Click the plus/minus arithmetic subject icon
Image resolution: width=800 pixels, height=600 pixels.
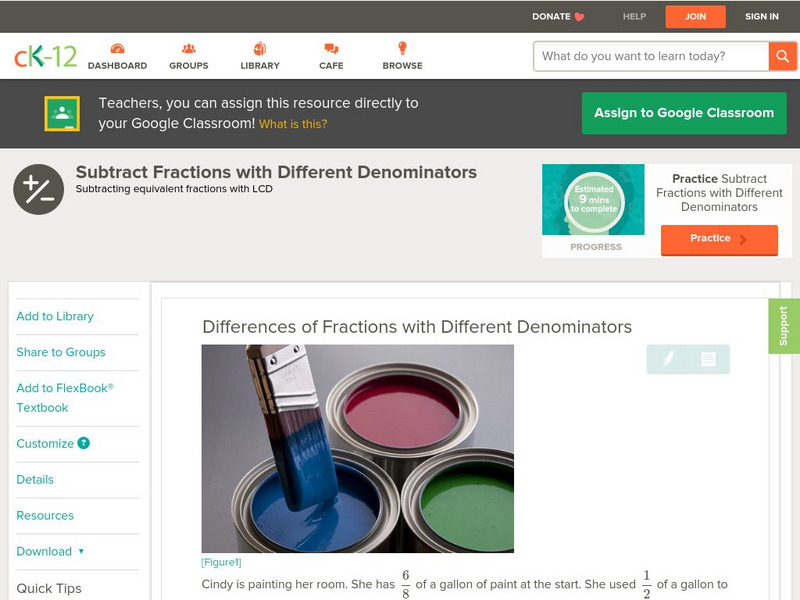(39, 189)
